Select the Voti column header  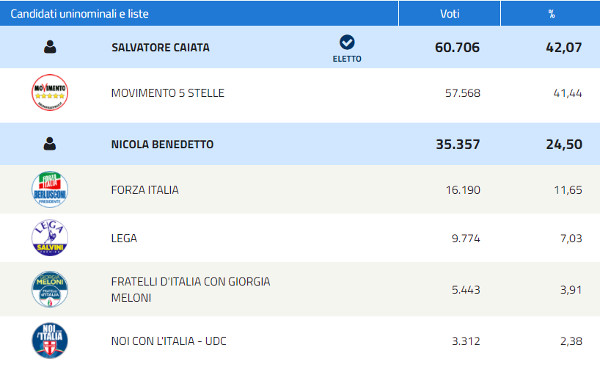coord(449,14)
